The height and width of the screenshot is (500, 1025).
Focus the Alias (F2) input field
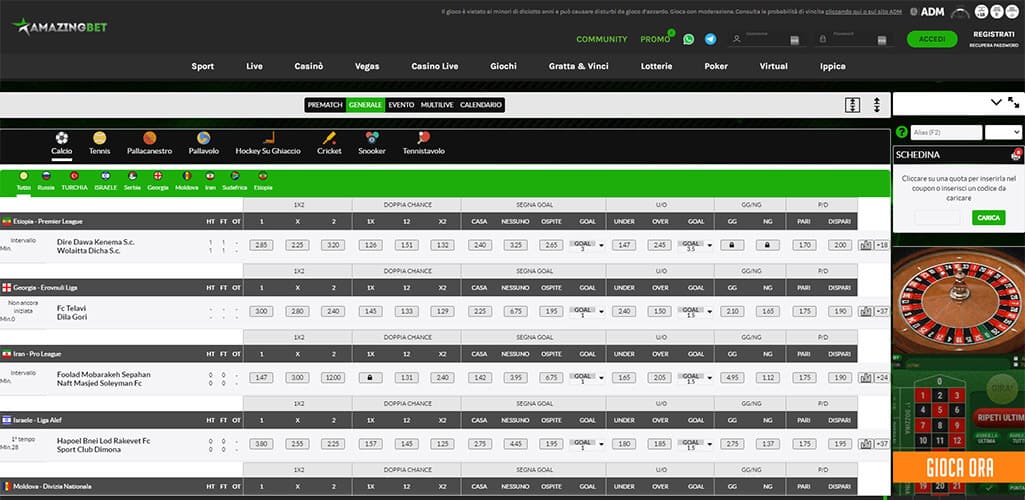tap(947, 132)
